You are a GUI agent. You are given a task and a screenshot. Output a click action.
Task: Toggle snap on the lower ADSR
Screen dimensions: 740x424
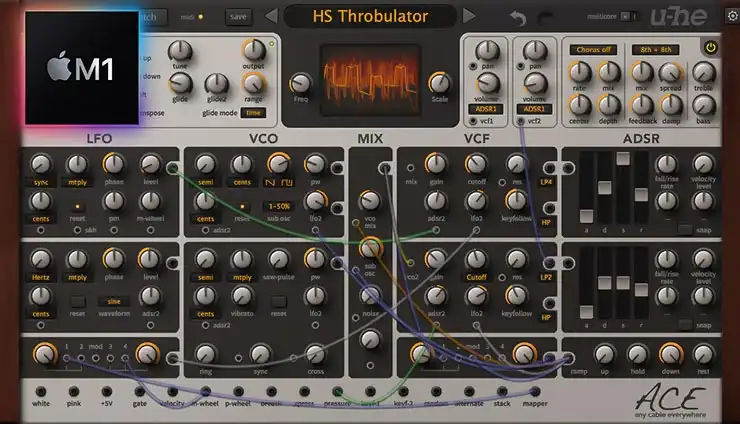point(685,324)
